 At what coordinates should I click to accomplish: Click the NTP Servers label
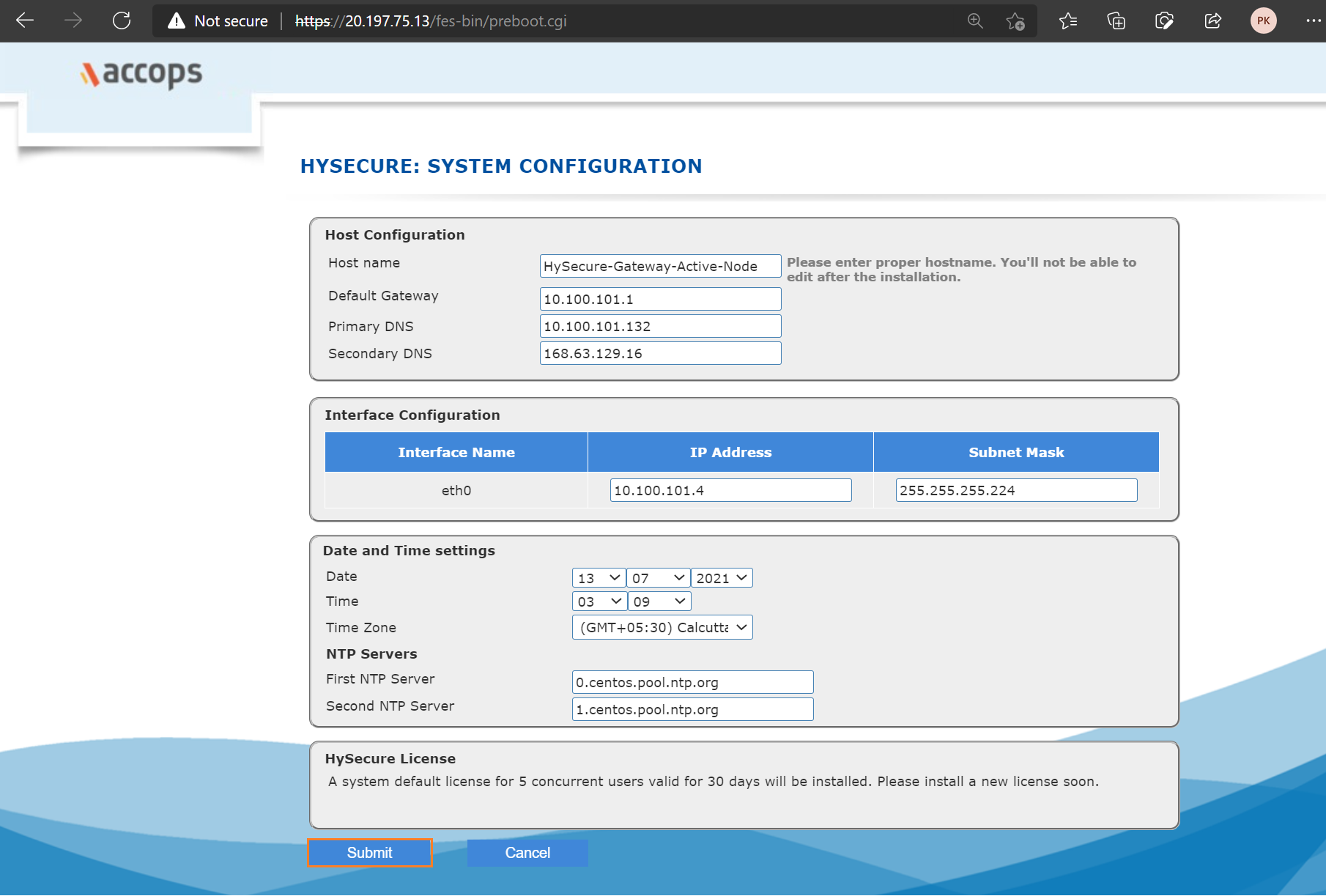point(371,654)
